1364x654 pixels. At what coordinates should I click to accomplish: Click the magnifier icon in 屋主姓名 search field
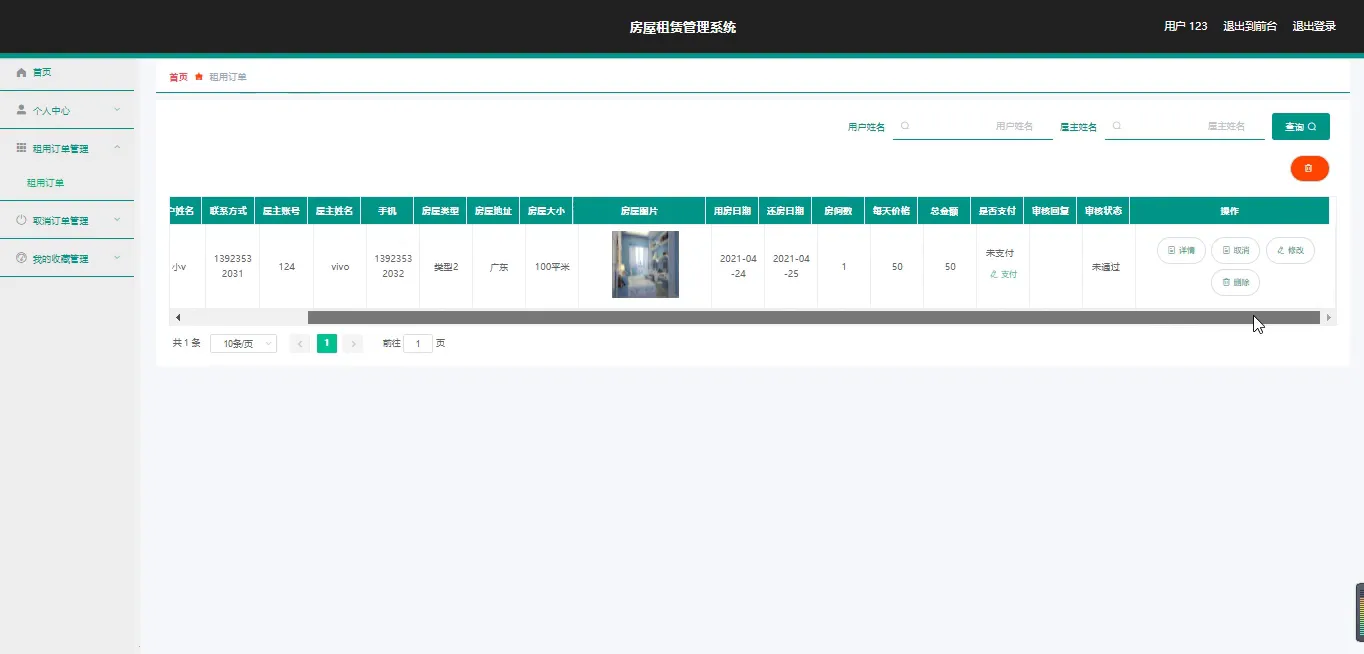(x=1117, y=126)
